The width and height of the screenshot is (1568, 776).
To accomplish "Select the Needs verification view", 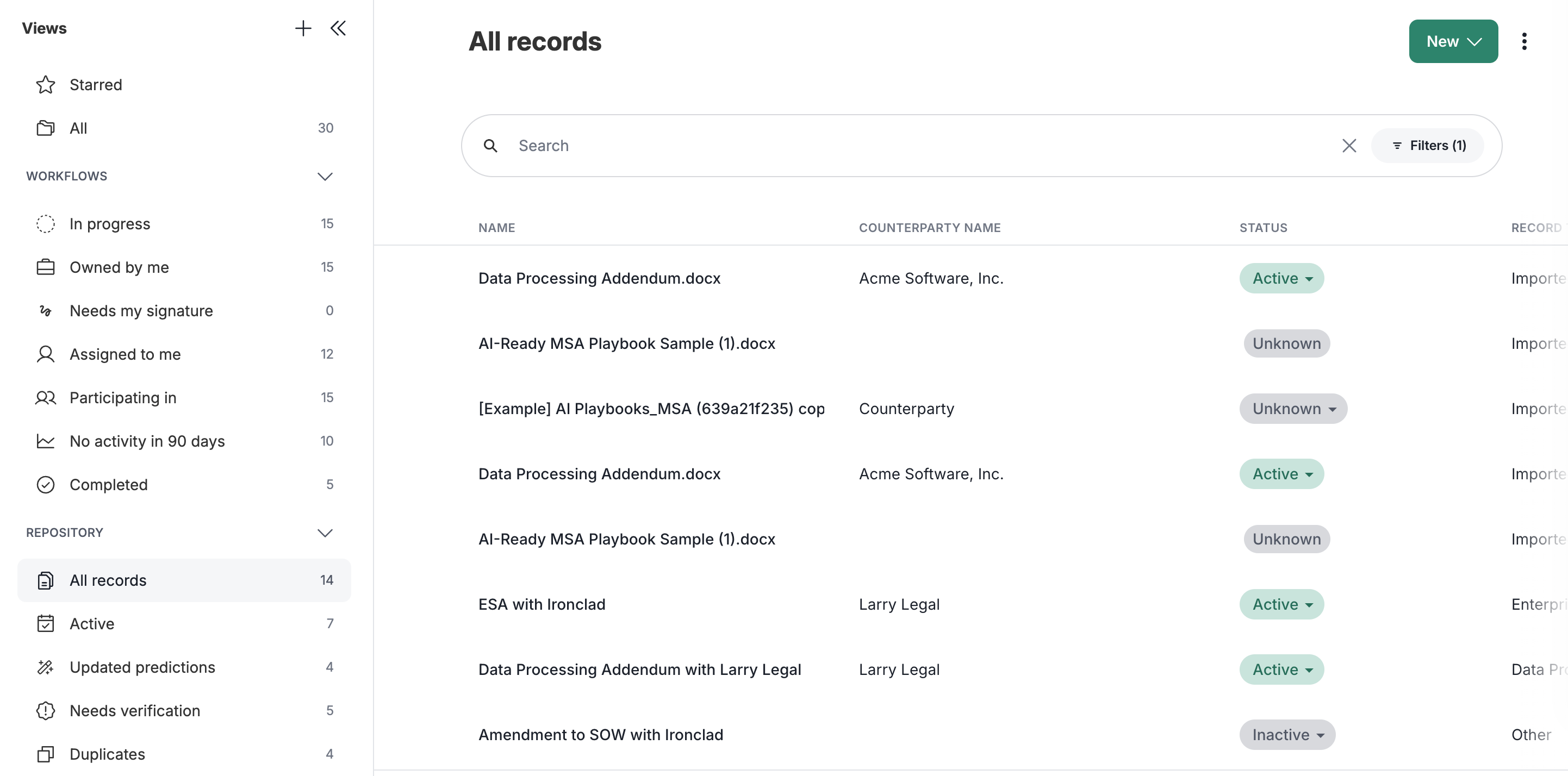I will click(x=184, y=710).
